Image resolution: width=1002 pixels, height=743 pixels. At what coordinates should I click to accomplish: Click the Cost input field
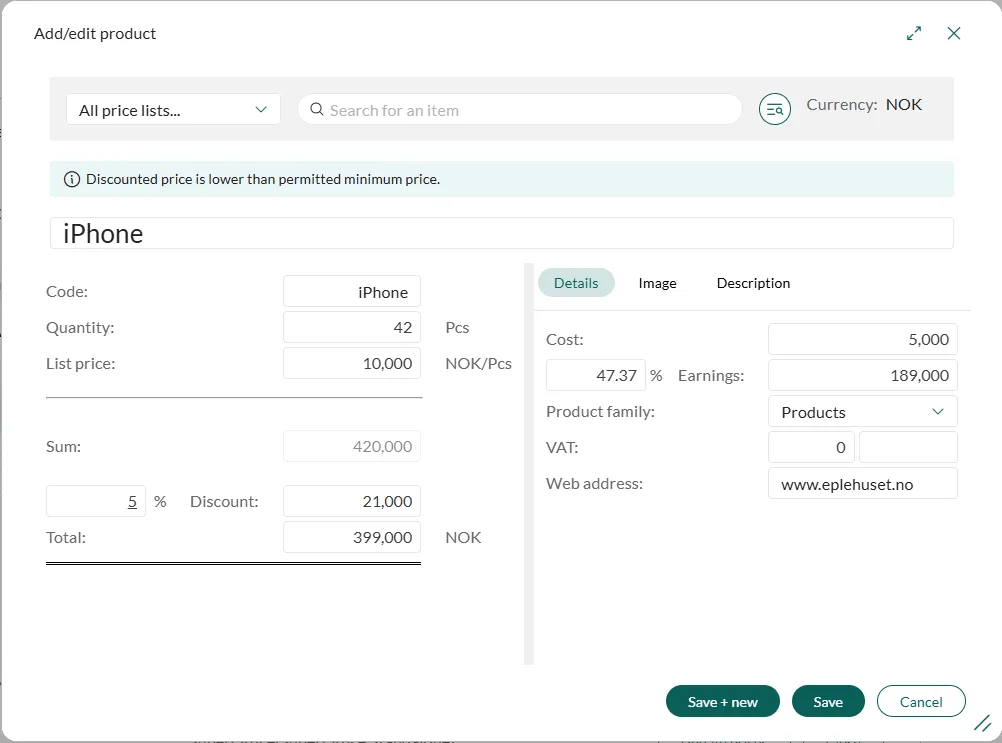(x=862, y=339)
